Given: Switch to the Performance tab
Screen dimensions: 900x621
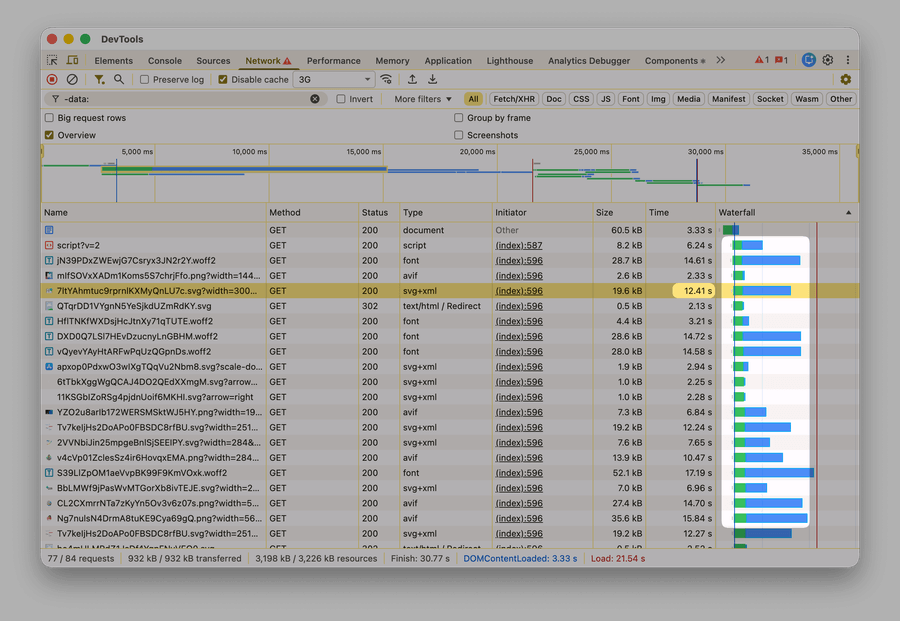Looking at the screenshot, I should pos(334,61).
